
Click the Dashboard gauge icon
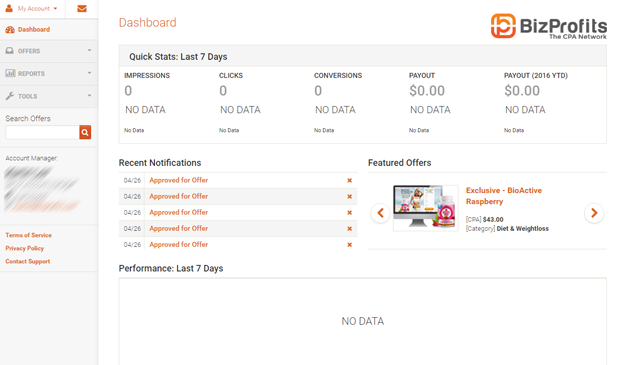10,29
